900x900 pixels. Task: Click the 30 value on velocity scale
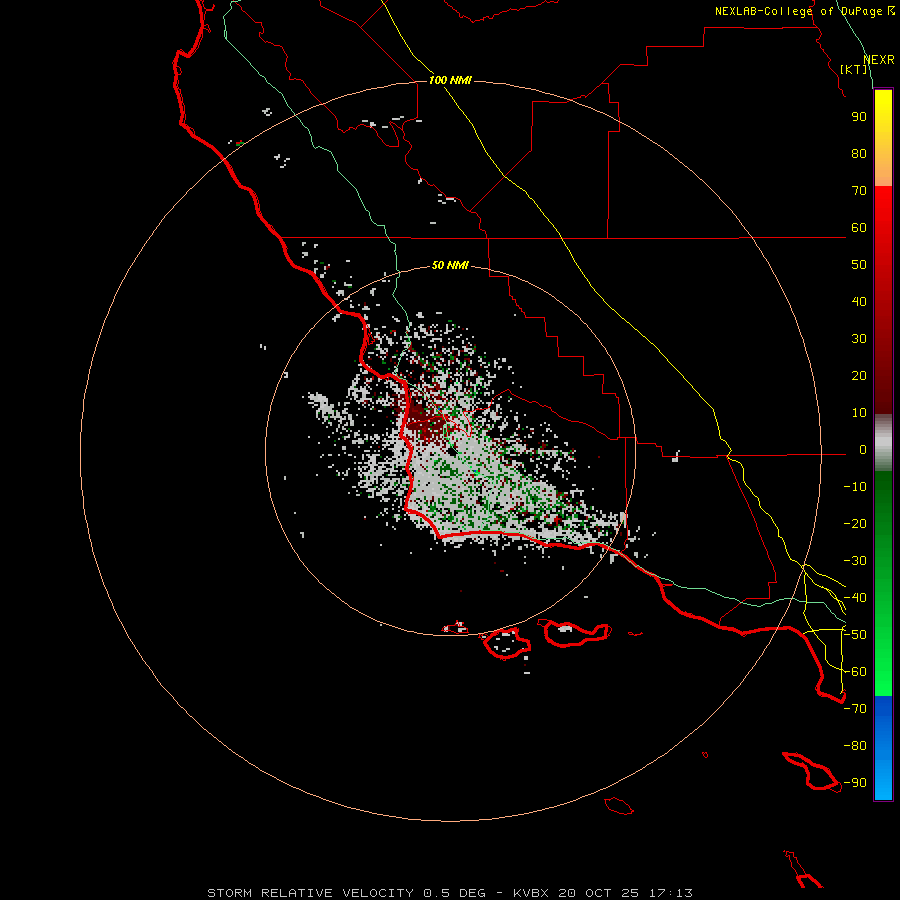859,339
